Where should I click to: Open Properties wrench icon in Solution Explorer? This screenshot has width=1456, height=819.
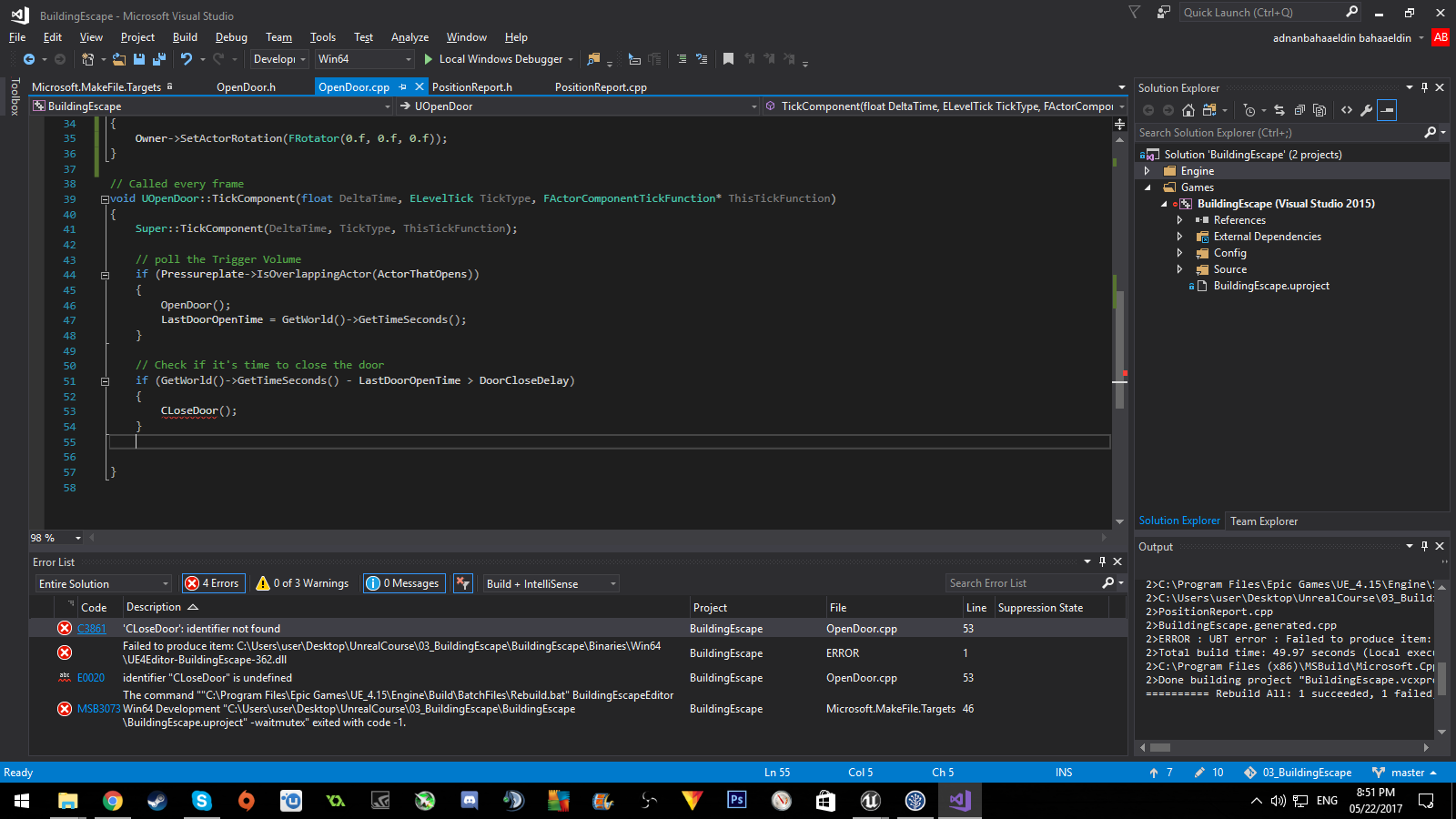pyautogui.click(x=1366, y=110)
